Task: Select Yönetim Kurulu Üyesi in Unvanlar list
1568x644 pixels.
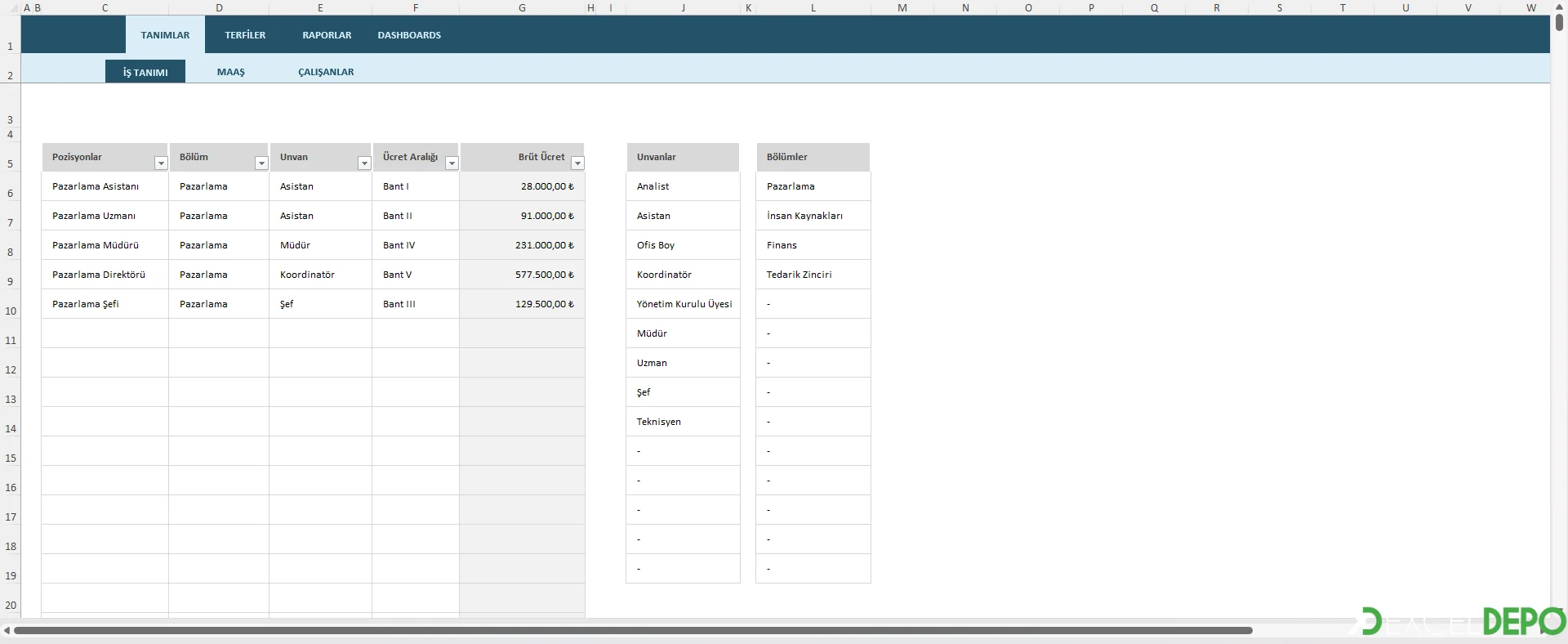Action: pos(684,304)
